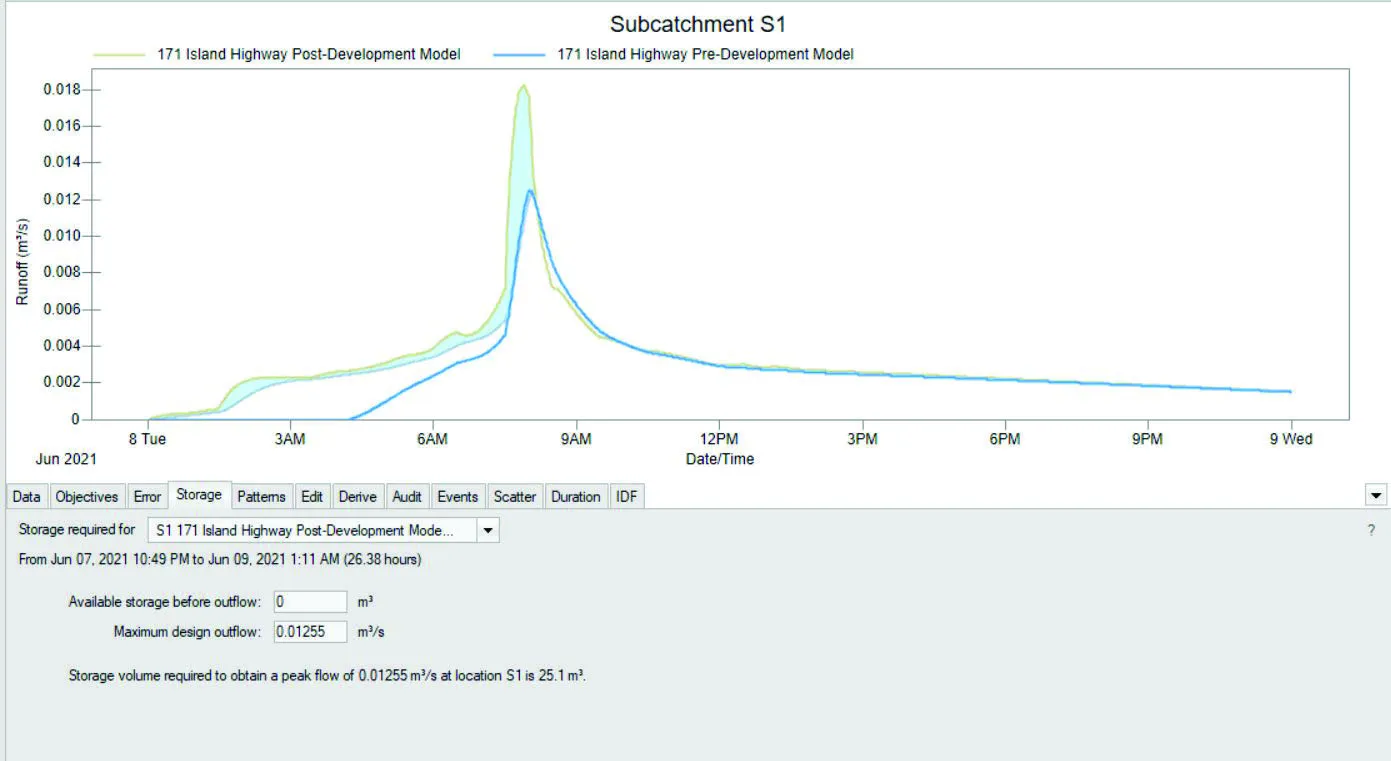Click the Available storage before outflow field

(x=310, y=602)
